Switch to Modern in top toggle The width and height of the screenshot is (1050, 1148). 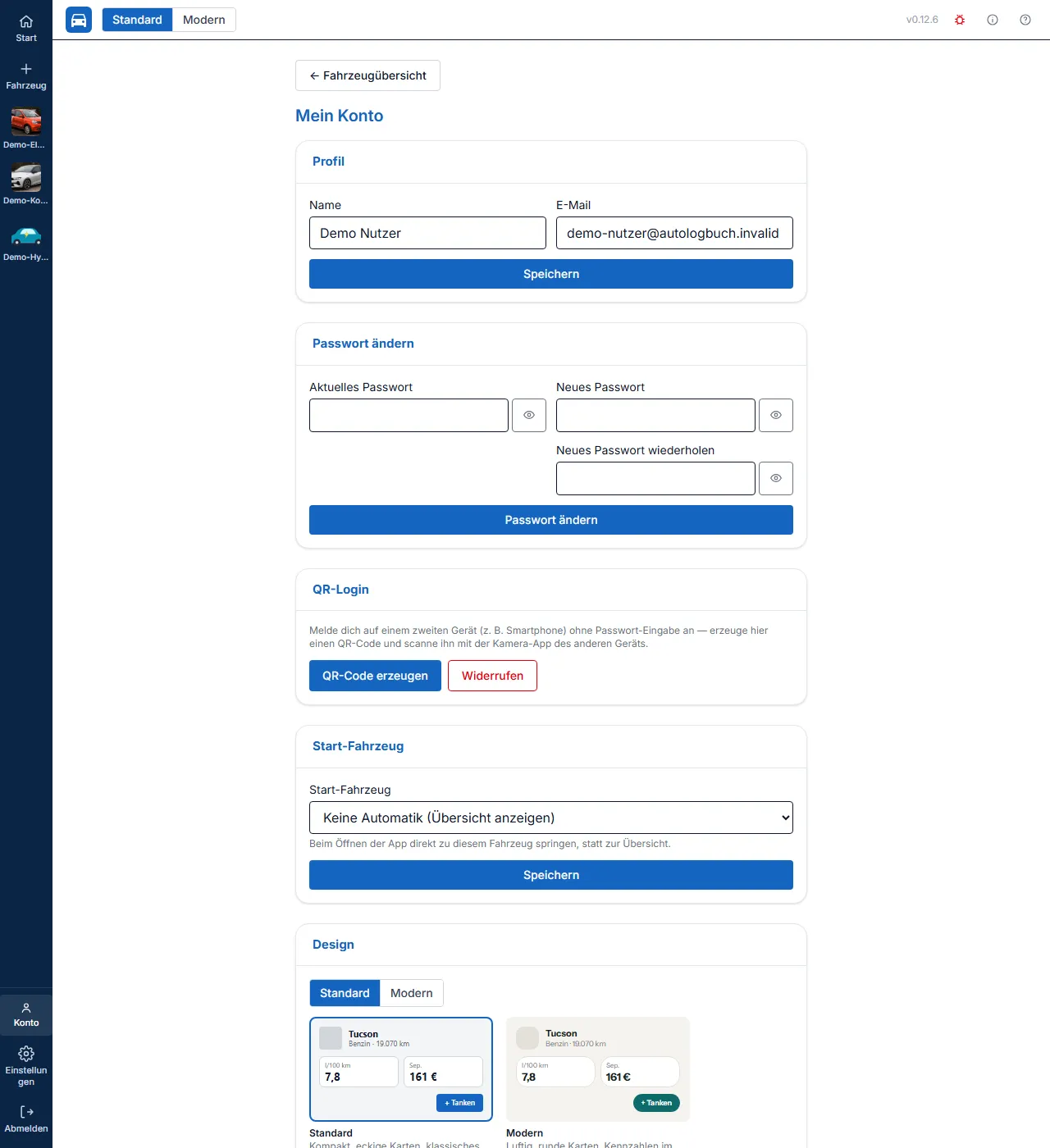coord(204,20)
